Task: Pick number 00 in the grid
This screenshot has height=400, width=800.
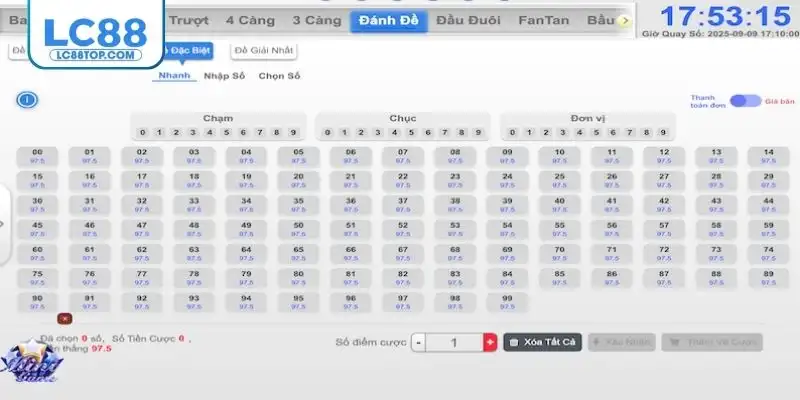Action: (x=37, y=156)
